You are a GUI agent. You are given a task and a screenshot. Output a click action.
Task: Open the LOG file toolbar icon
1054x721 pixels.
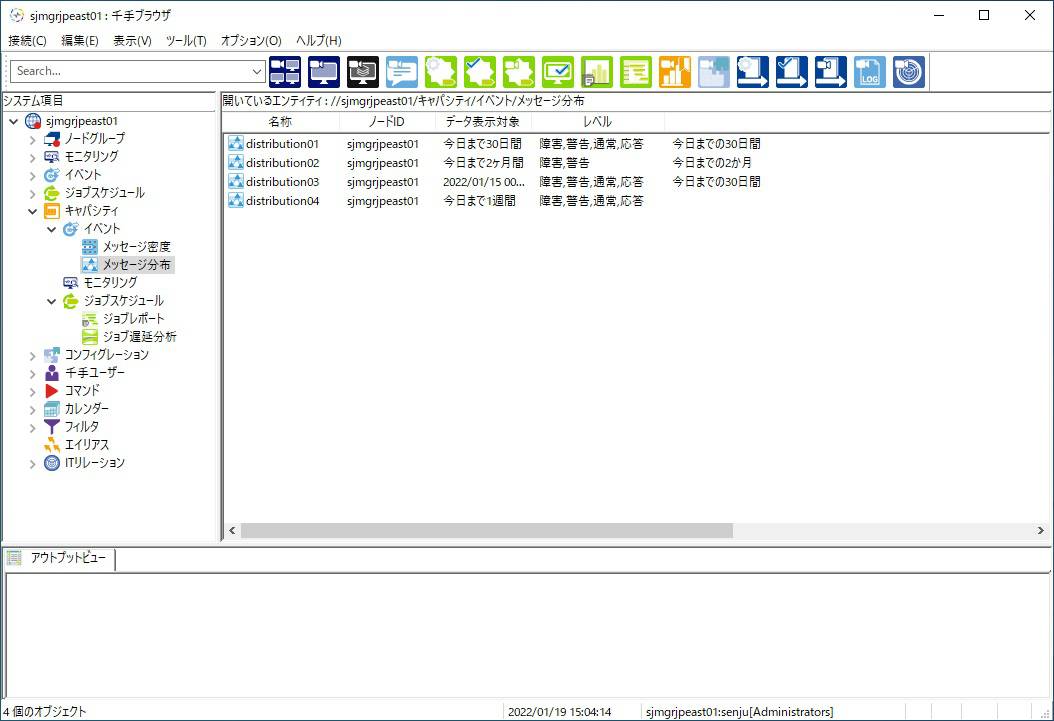click(870, 72)
